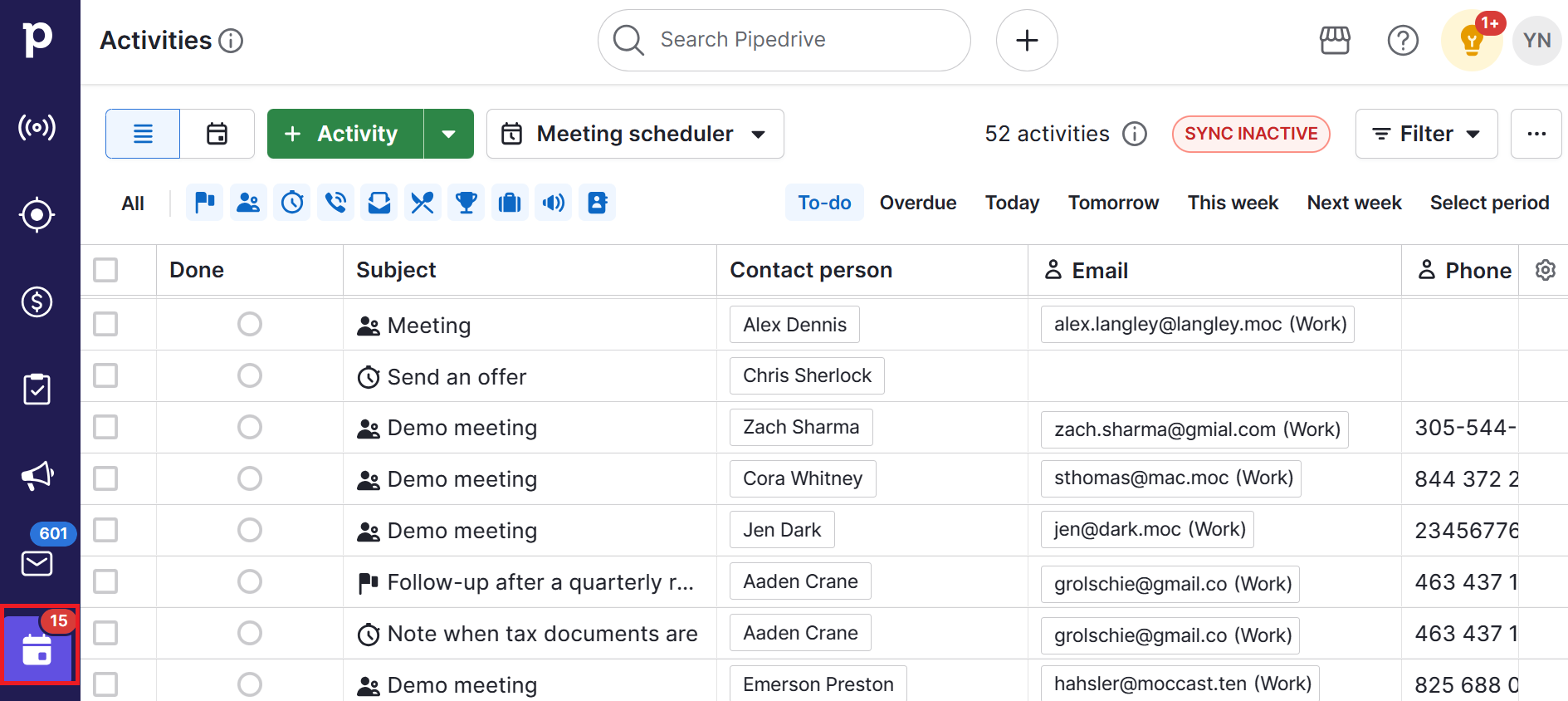Filter by call phone activity type
Viewport: 1568px width, 701px height.
click(x=335, y=203)
